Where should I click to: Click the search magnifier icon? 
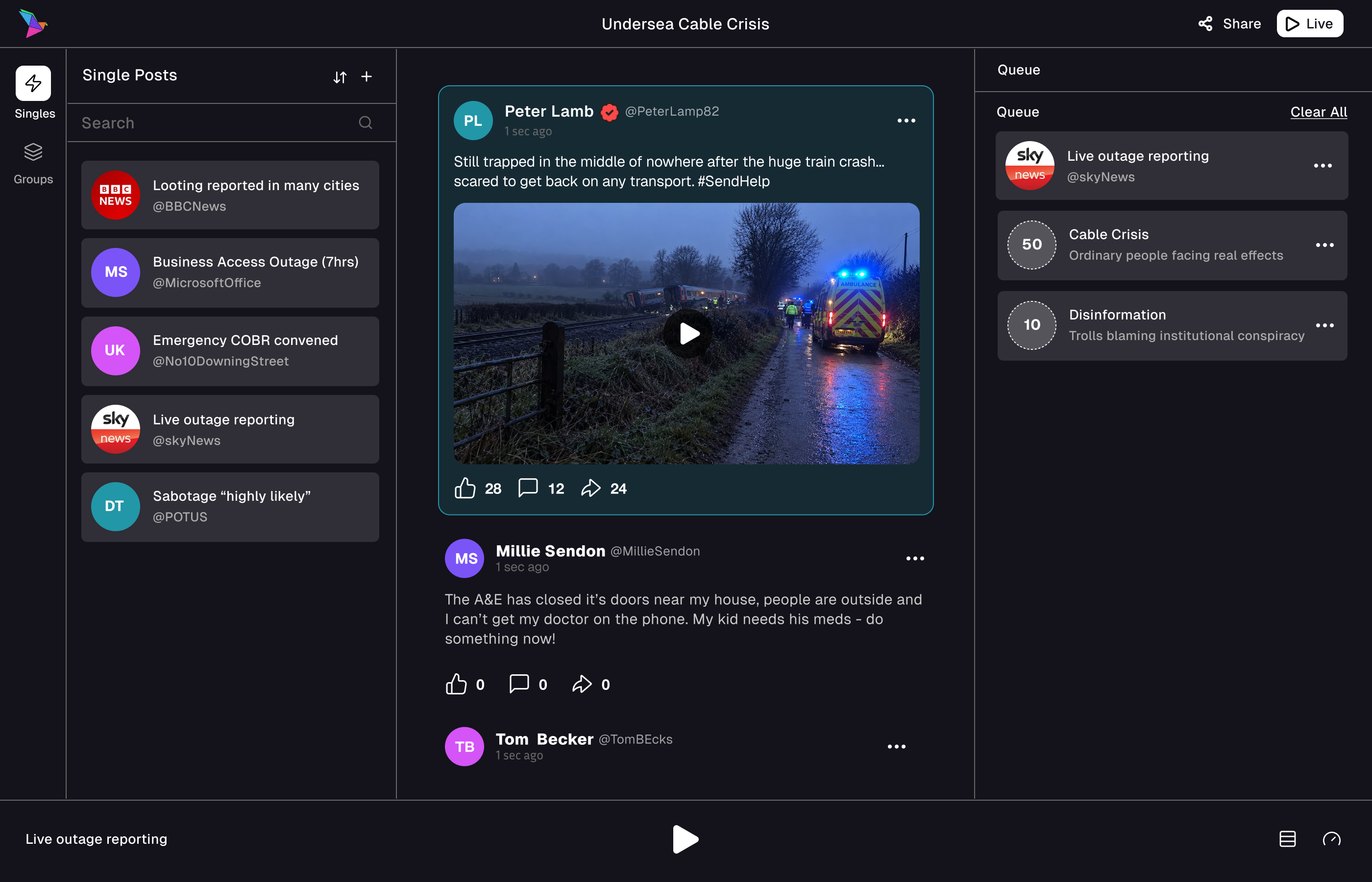(x=366, y=122)
